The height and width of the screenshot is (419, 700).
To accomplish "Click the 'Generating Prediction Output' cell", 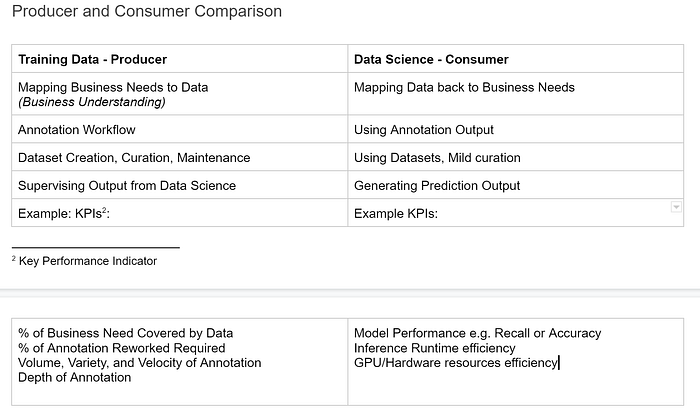I will coord(516,185).
